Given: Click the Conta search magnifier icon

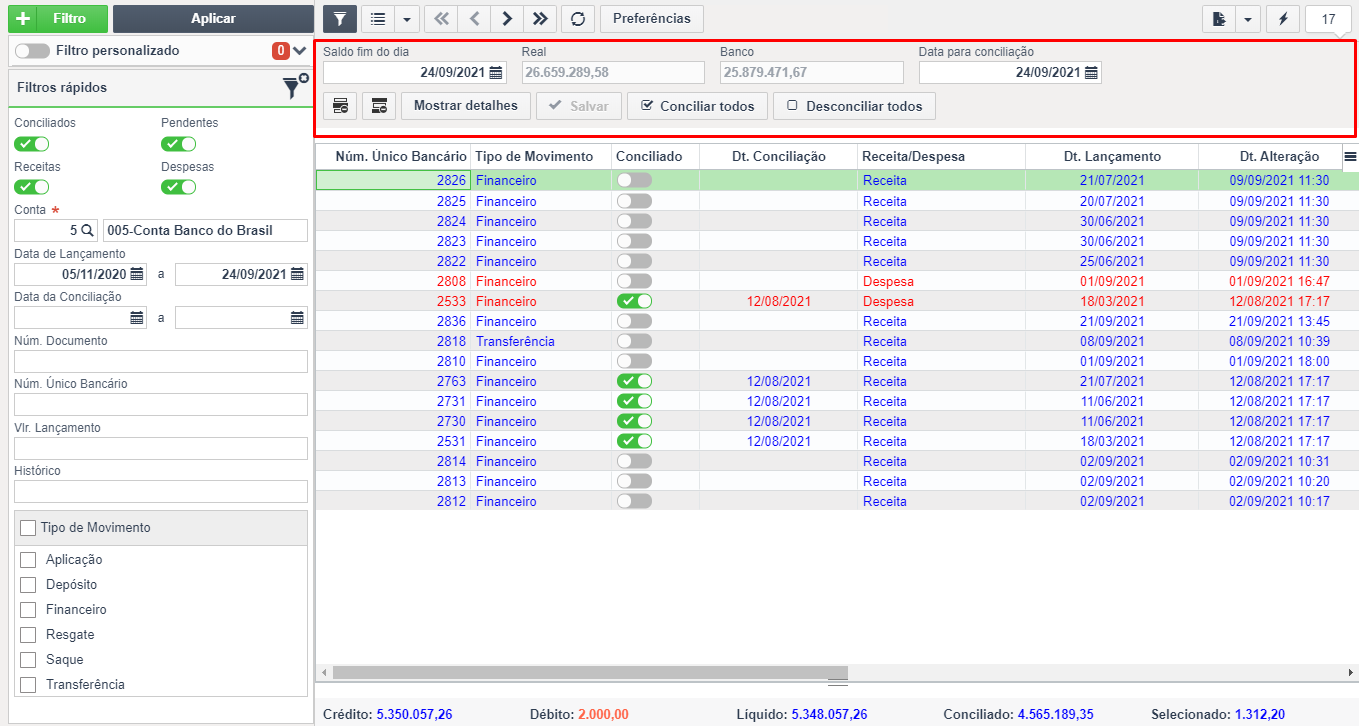Looking at the screenshot, I should click(87, 230).
